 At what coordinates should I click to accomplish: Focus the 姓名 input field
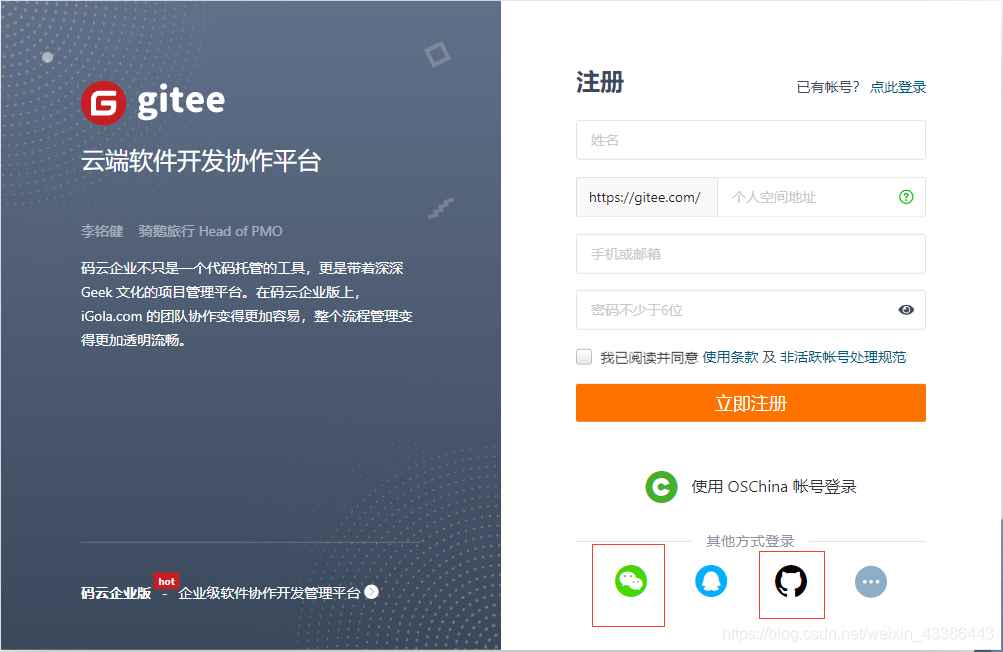(x=750, y=140)
